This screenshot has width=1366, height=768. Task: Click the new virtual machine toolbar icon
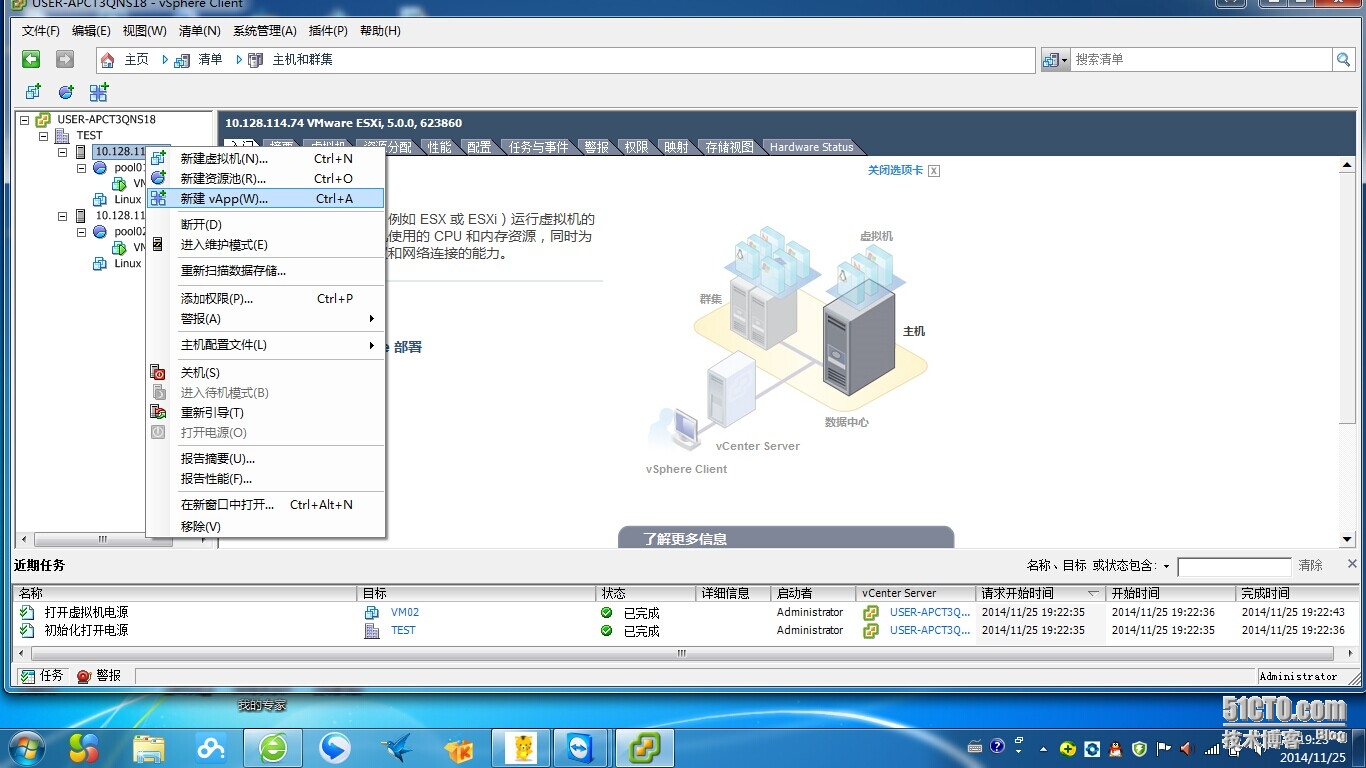click(x=33, y=92)
